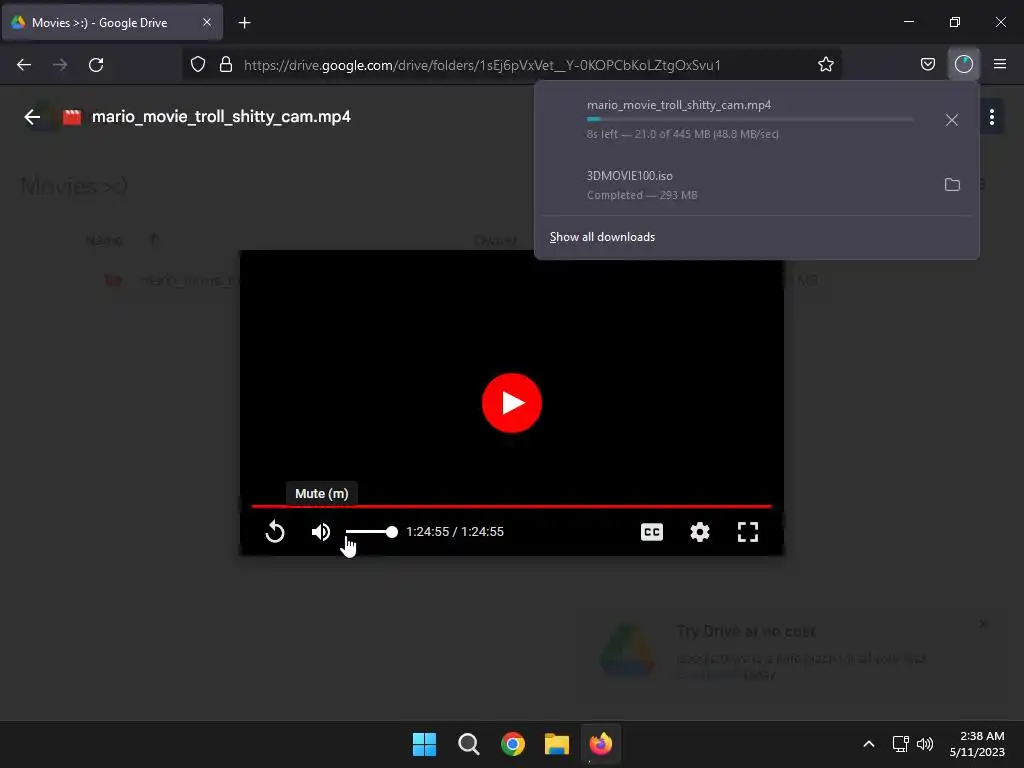Image resolution: width=1024 pixels, height=768 pixels.
Task: Click the Save to Pocket icon
Action: click(927, 64)
